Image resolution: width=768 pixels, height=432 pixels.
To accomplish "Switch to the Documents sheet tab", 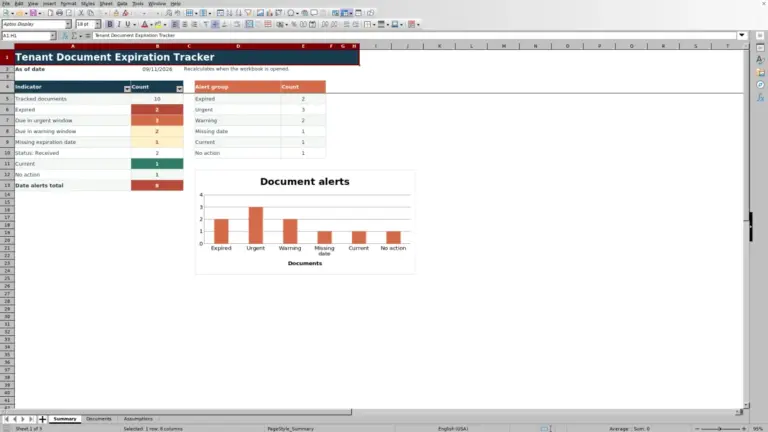I will coord(99,419).
